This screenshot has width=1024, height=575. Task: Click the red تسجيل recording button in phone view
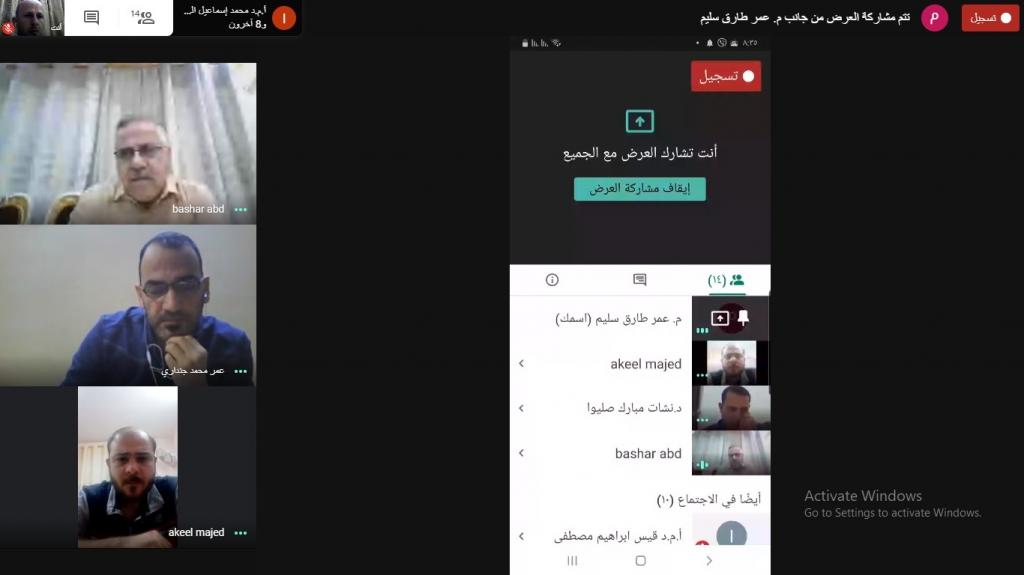coord(726,76)
